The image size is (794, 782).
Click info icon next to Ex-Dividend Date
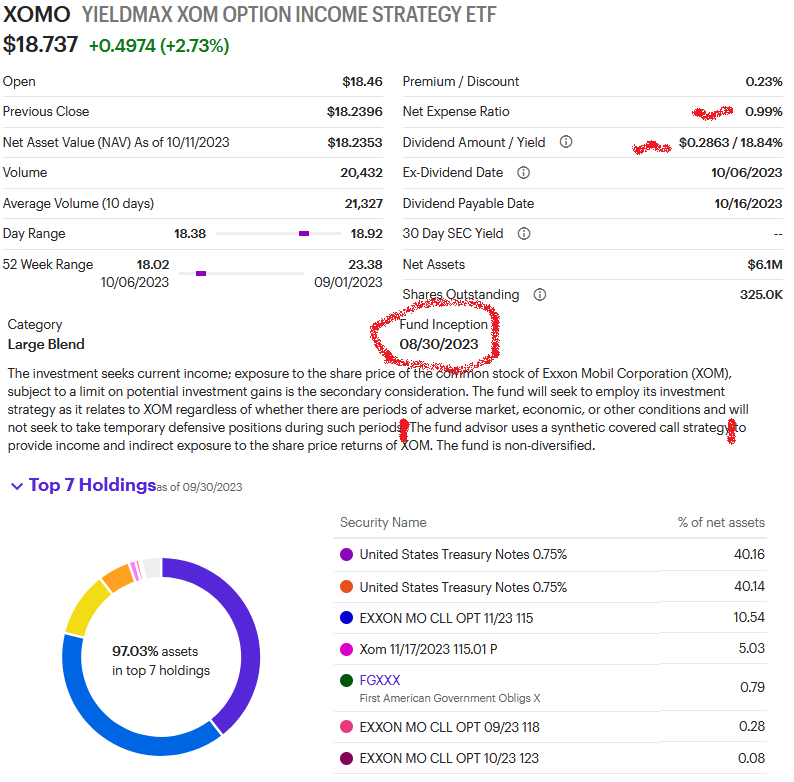tap(523, 173)
